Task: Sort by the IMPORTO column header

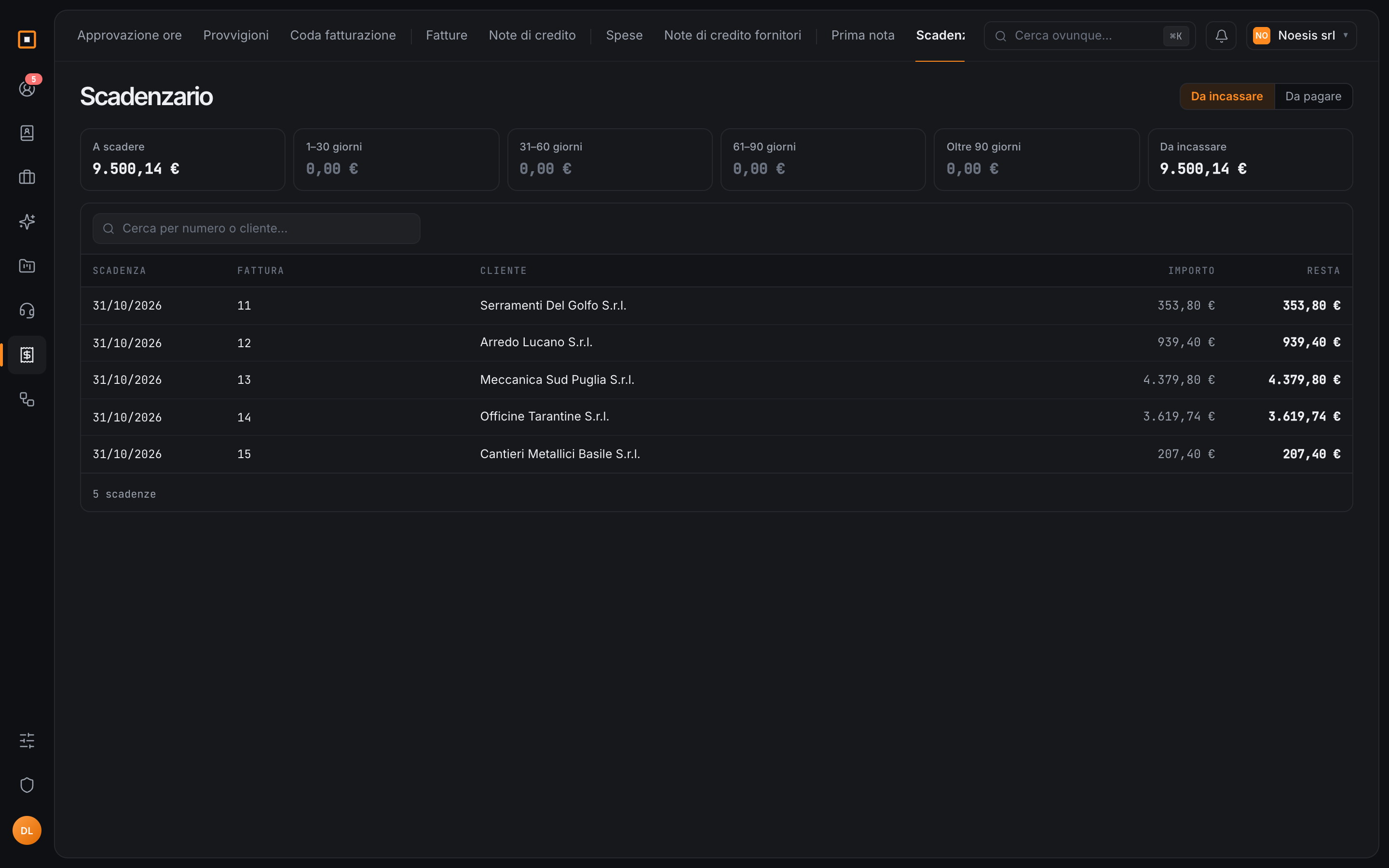Action: click(x=1191, y=271)
